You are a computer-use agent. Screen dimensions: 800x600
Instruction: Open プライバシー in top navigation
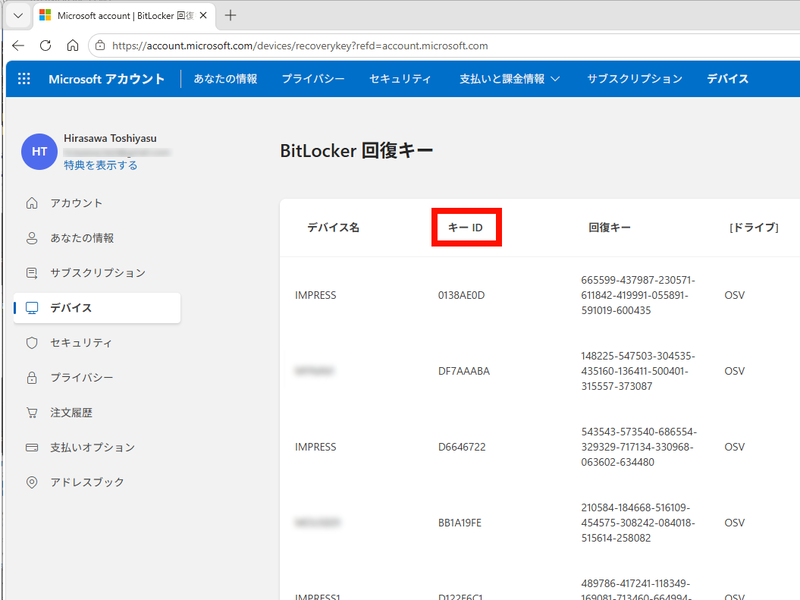click(x=313, y=79)
